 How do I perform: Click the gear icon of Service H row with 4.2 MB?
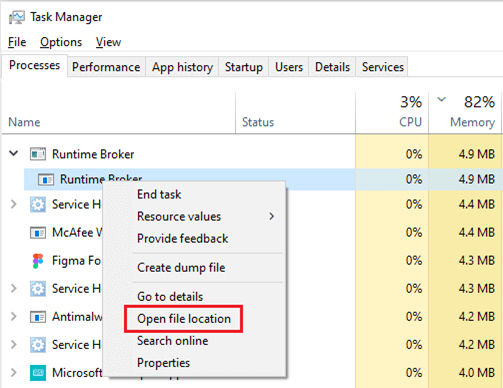pyautogui.click(x=38, y=345)
